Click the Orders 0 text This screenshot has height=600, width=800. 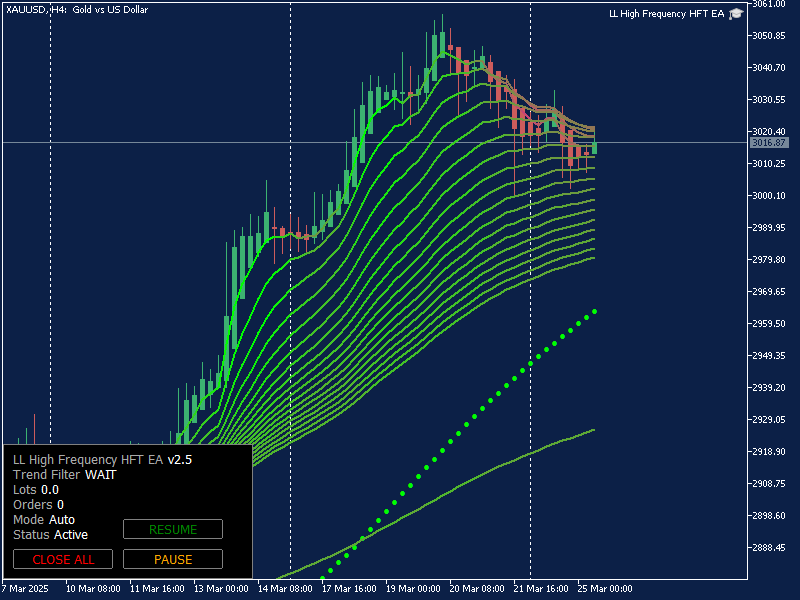tap(38, 505)
